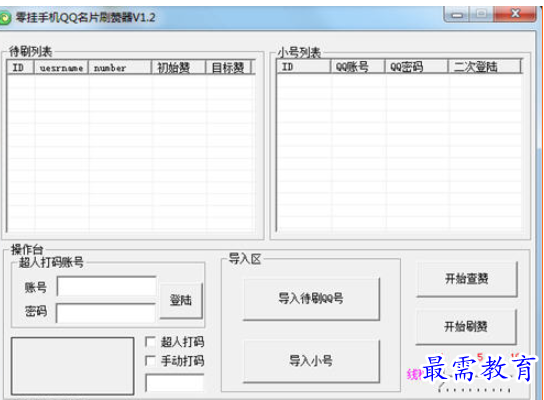Click 导入待刷QQ号 button
The height and width of the screenshot is (400, 544).
(311, 298)
